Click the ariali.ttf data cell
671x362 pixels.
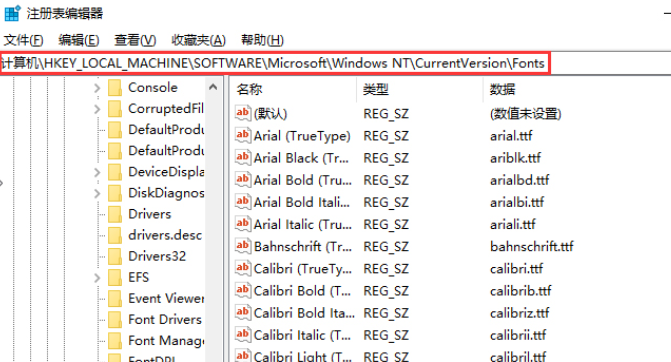point(513,225)
